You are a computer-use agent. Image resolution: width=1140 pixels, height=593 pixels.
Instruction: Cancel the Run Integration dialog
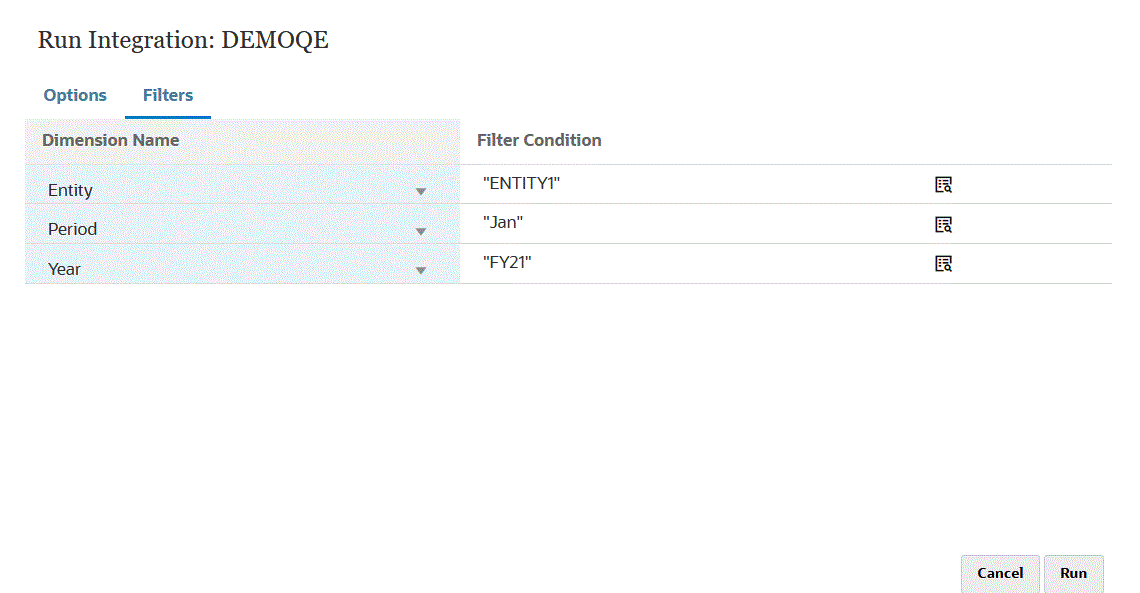pos(999,573)
